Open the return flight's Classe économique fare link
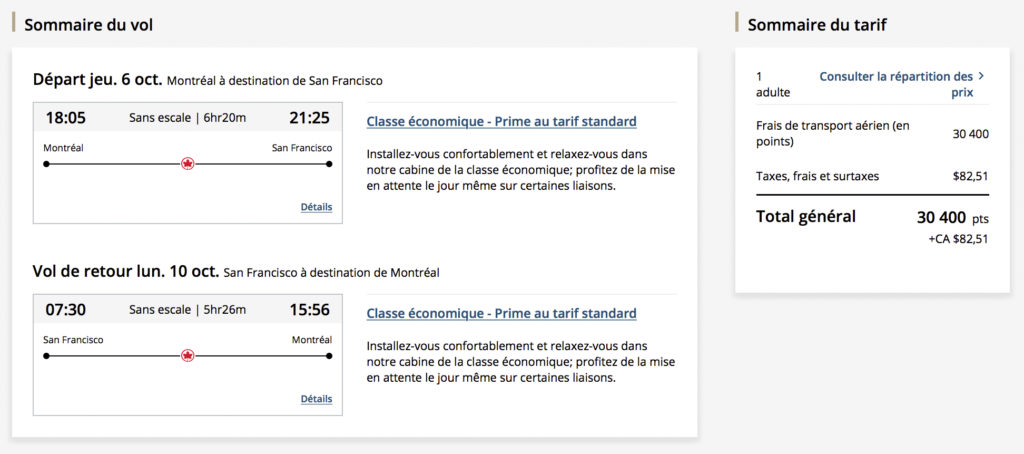The width and height of the screenshot is (1024, 454). point(501,314)
